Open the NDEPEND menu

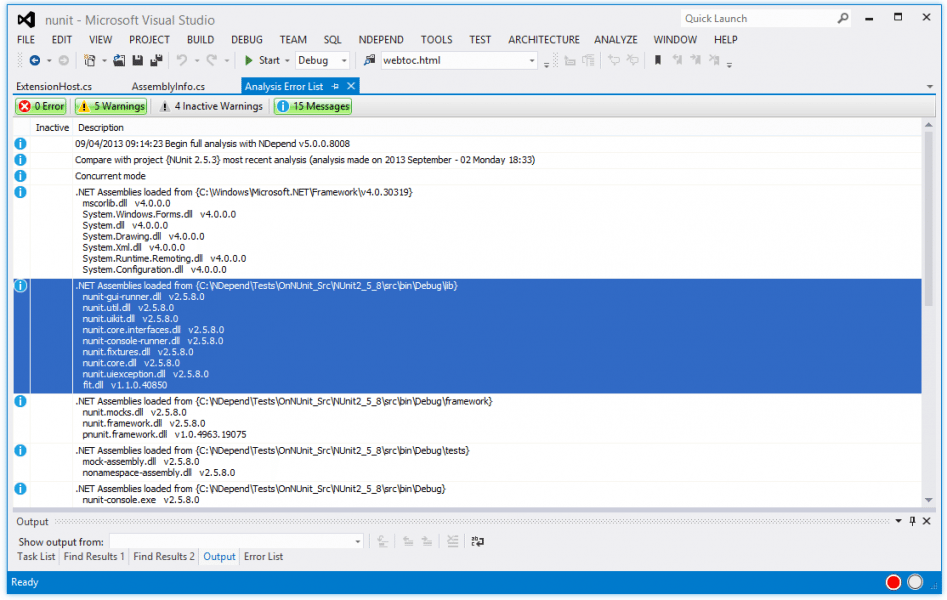pyautogui.click(x=380, y=40)
